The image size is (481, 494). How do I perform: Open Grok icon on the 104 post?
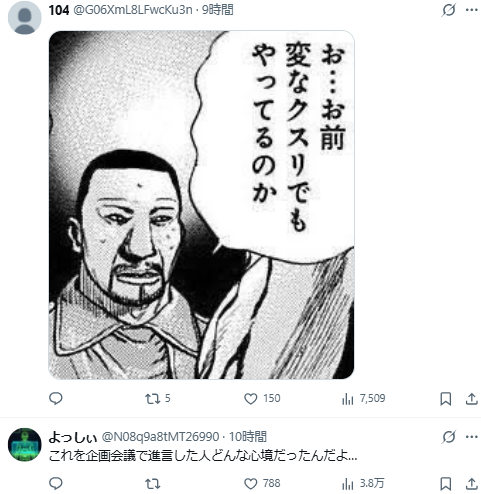coord(448,10)
